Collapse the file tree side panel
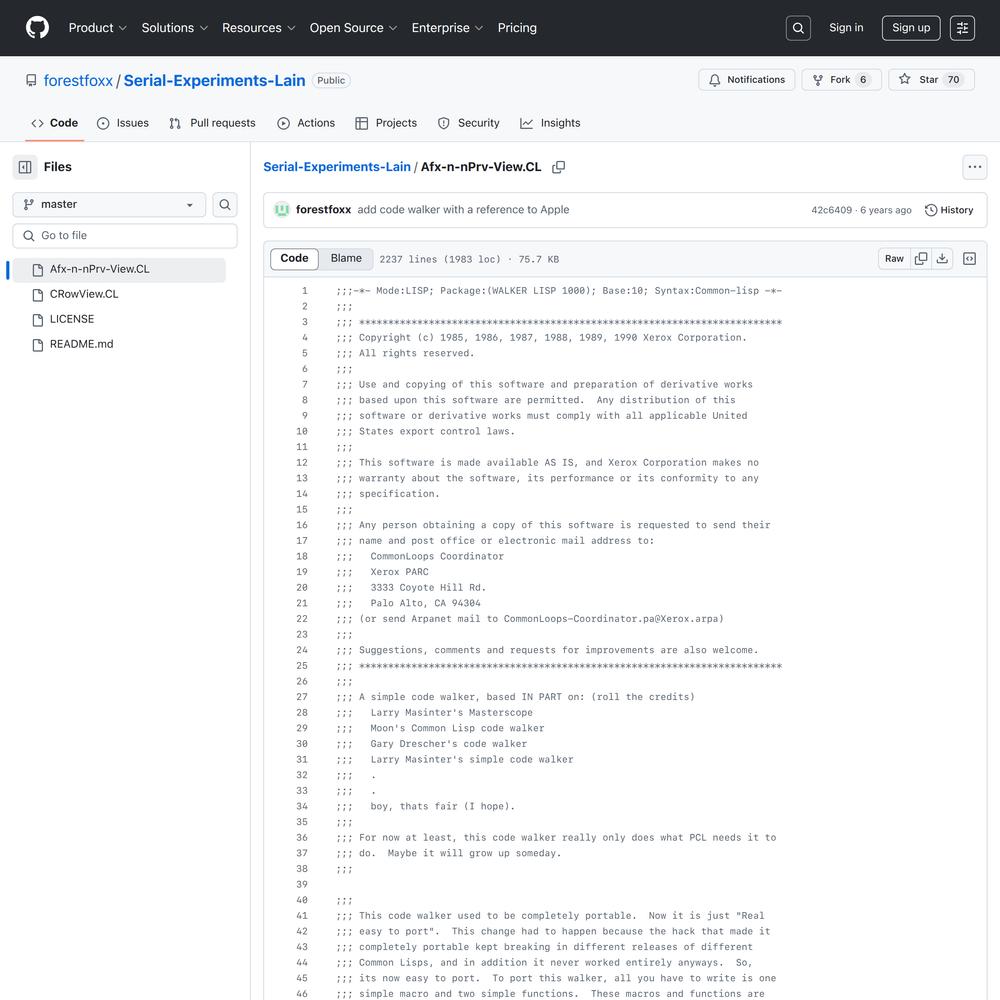This screenshot has width=1000, height=1000. (25, 167)
